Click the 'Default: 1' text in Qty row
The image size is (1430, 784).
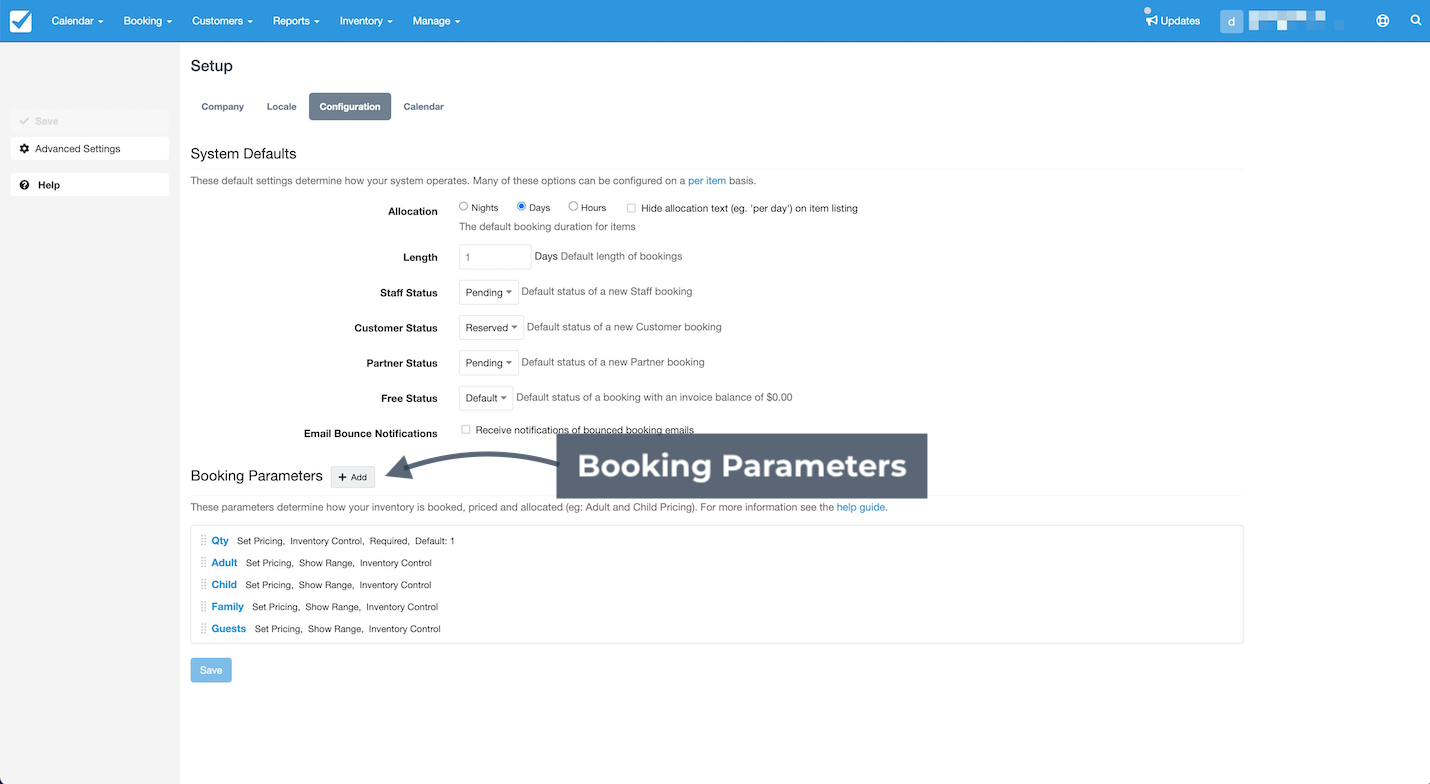435,541
